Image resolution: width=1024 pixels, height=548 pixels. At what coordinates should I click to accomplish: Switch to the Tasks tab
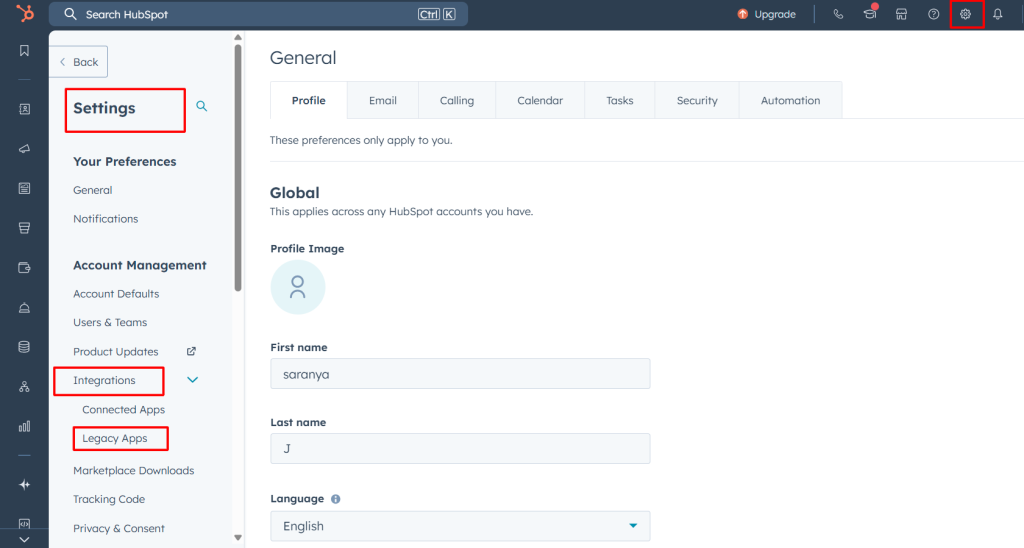click(x=620, y=101)
